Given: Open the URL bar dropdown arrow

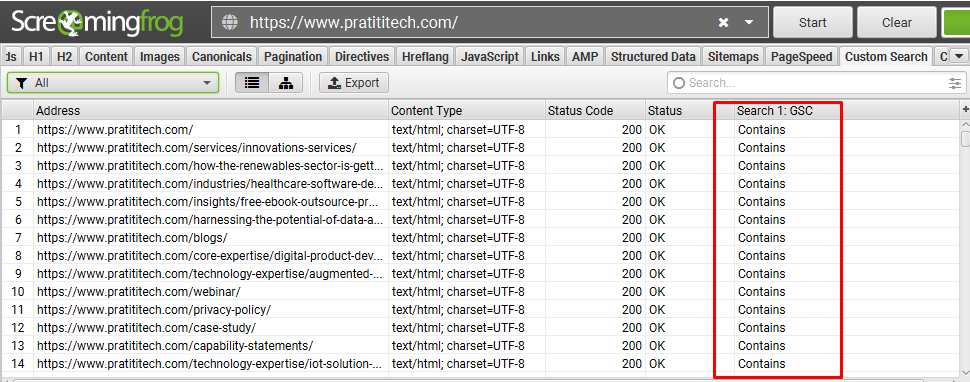Looking at the screenshot, I should click(749, 23).
